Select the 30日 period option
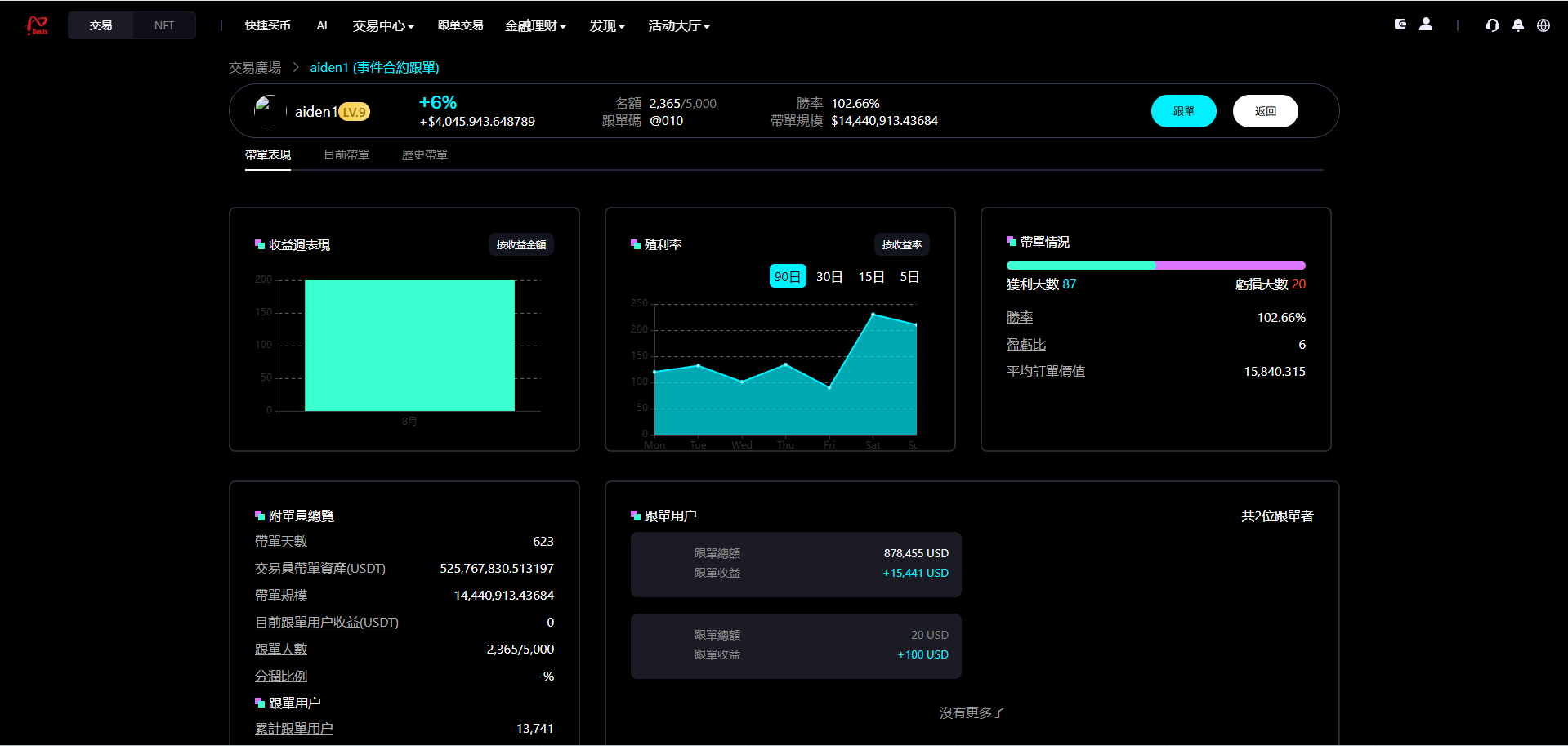 [829, 276]
